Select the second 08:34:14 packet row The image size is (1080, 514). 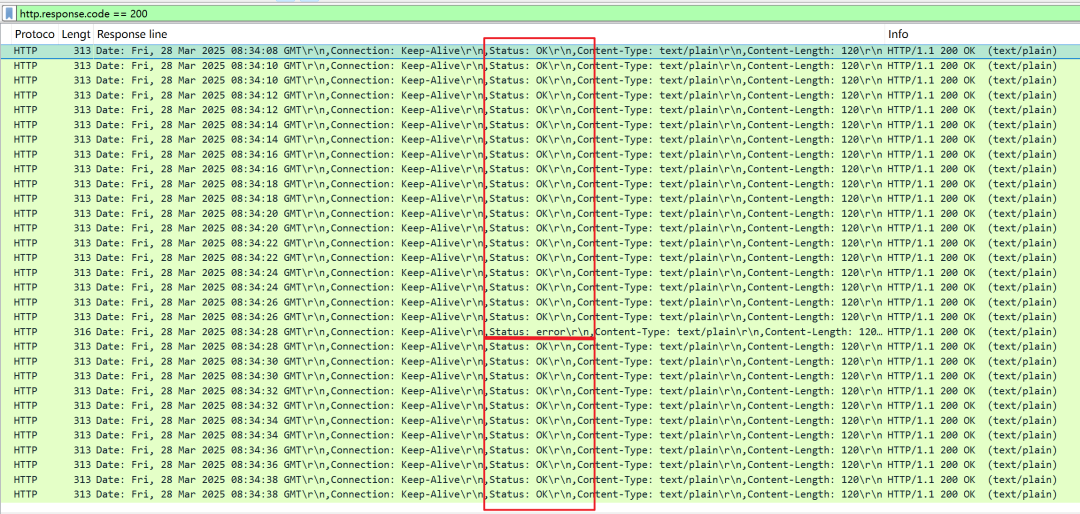(x=300, y=139)
